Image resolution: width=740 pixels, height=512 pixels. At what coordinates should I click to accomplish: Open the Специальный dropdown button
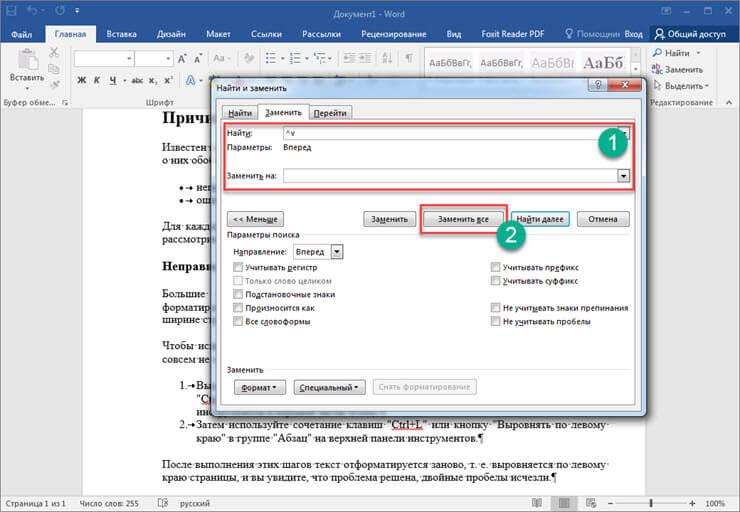click(x=329, y=387)
